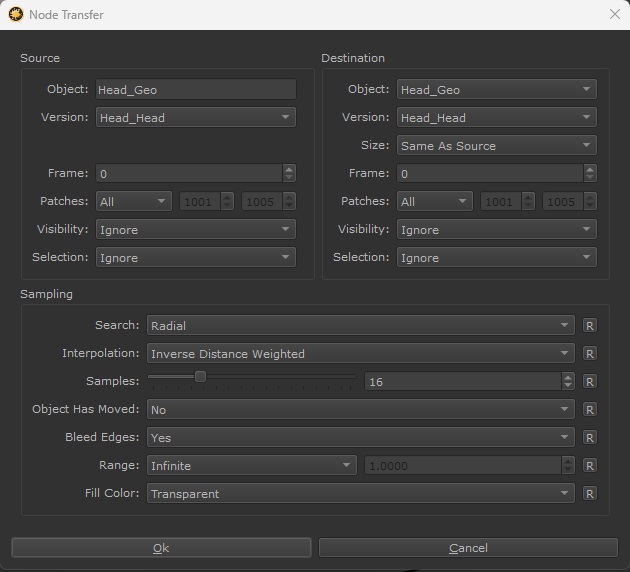This screenshot has height=572, width=630.
Task: Open the Fill Color Transparent dropdown
Action: [x=361, y=494]
